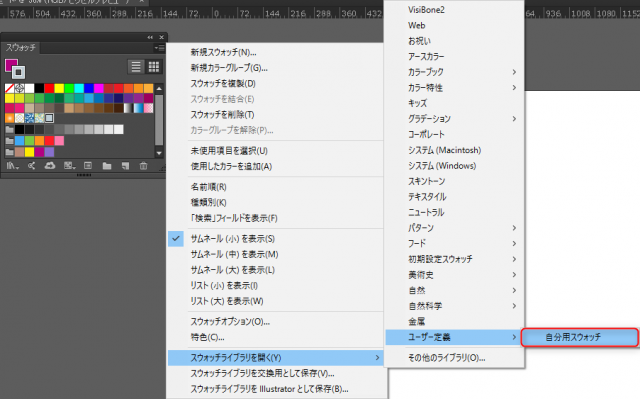The height and width of the screenshot is (399, 640).
Task: Switch swatches to thumbnail grid view
Action: (x=153, y=66)
